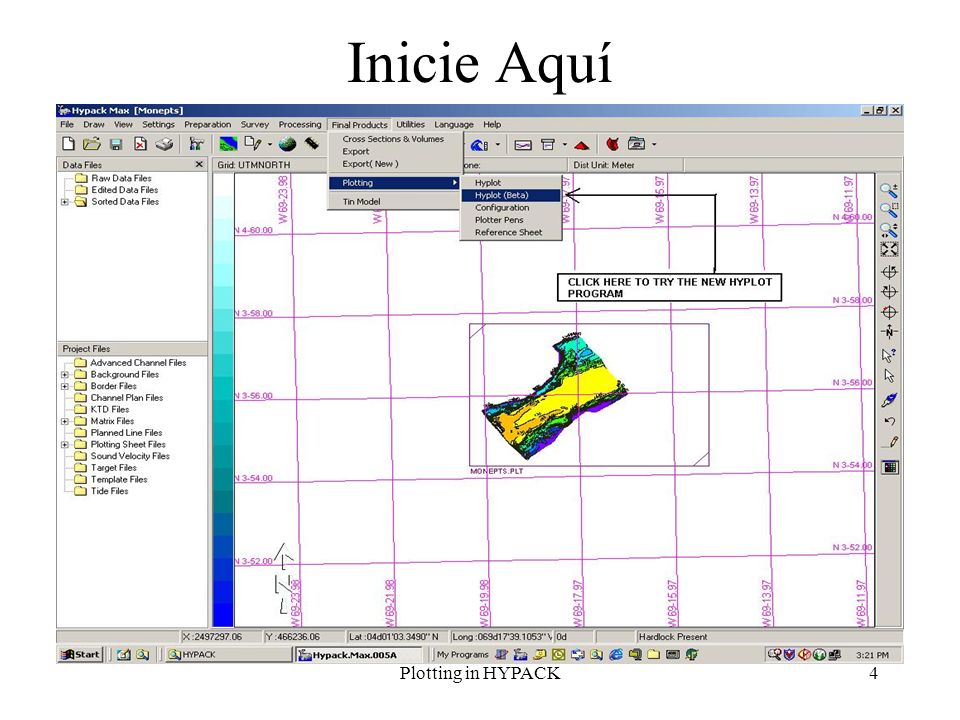Click the document with pencil editor icon
This screenshot has height=720, width=960.
pos(253,144)
